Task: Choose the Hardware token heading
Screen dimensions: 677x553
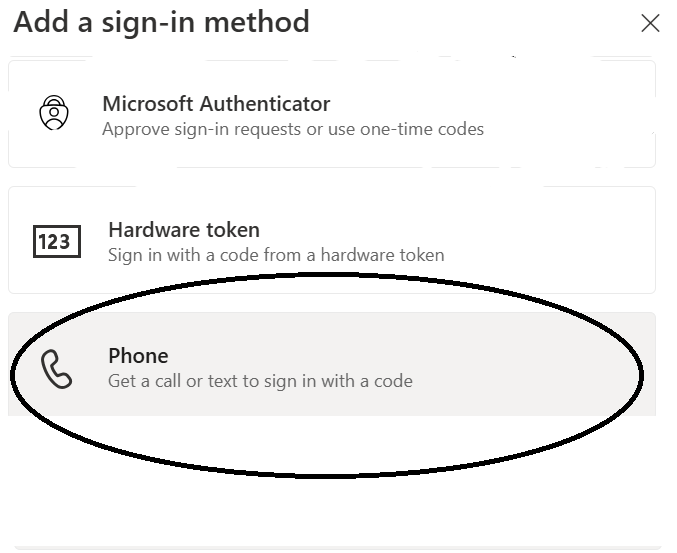Action: click(184, 230)
